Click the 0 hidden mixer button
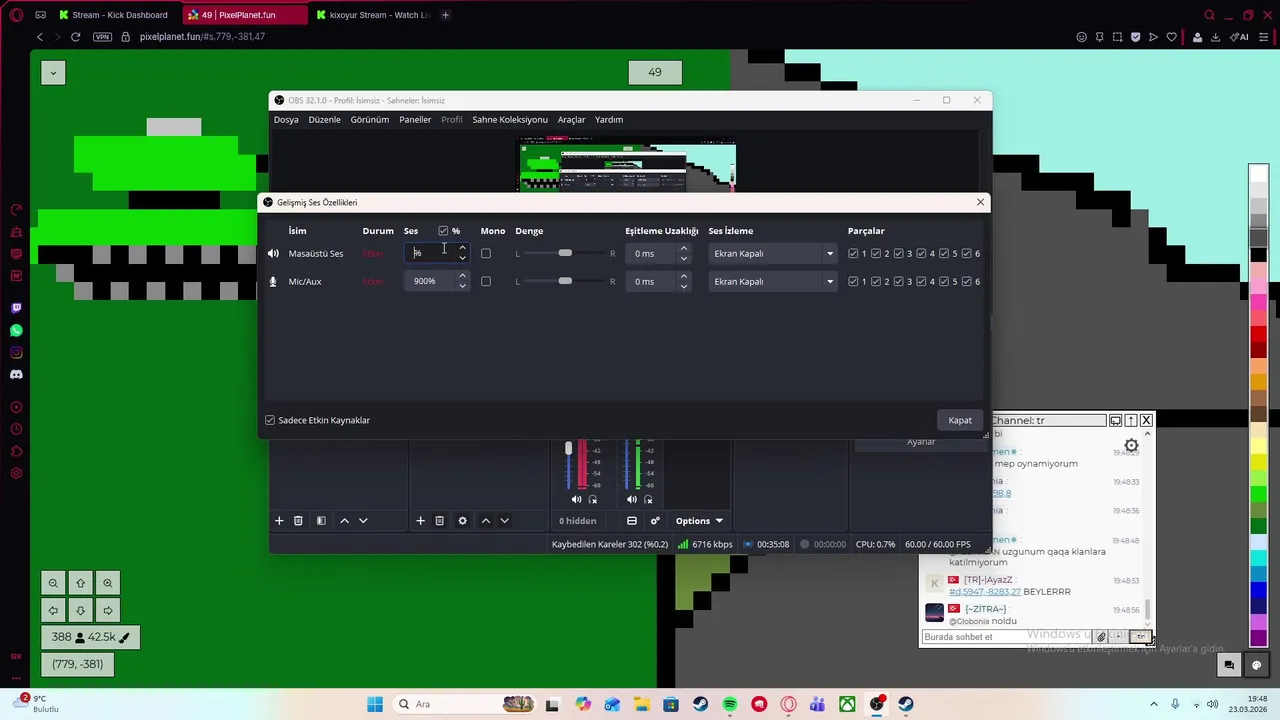Viewport: 1280px width, 720px height. pyautogui.click(x=578, y=520)
